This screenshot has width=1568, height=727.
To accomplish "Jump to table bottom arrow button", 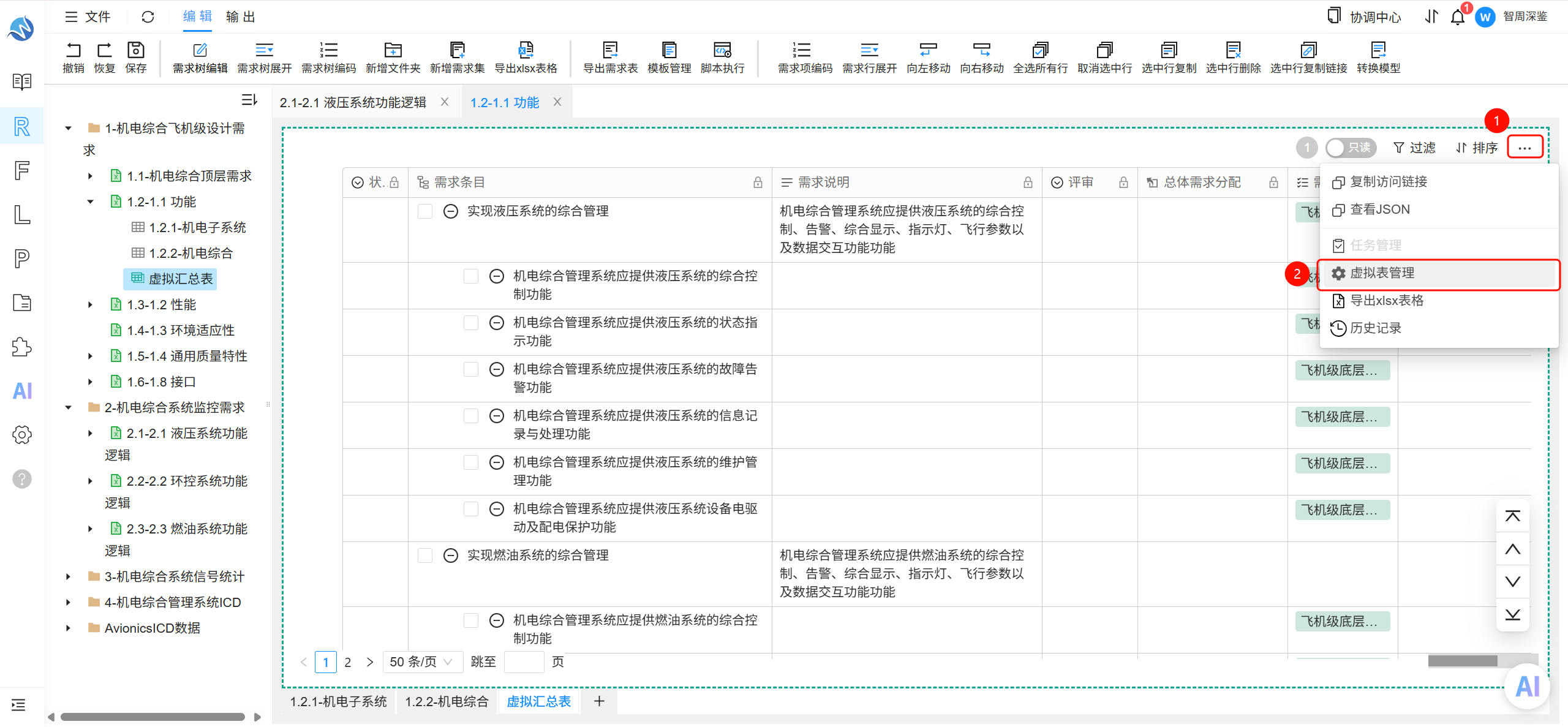I will (1512, 614).
